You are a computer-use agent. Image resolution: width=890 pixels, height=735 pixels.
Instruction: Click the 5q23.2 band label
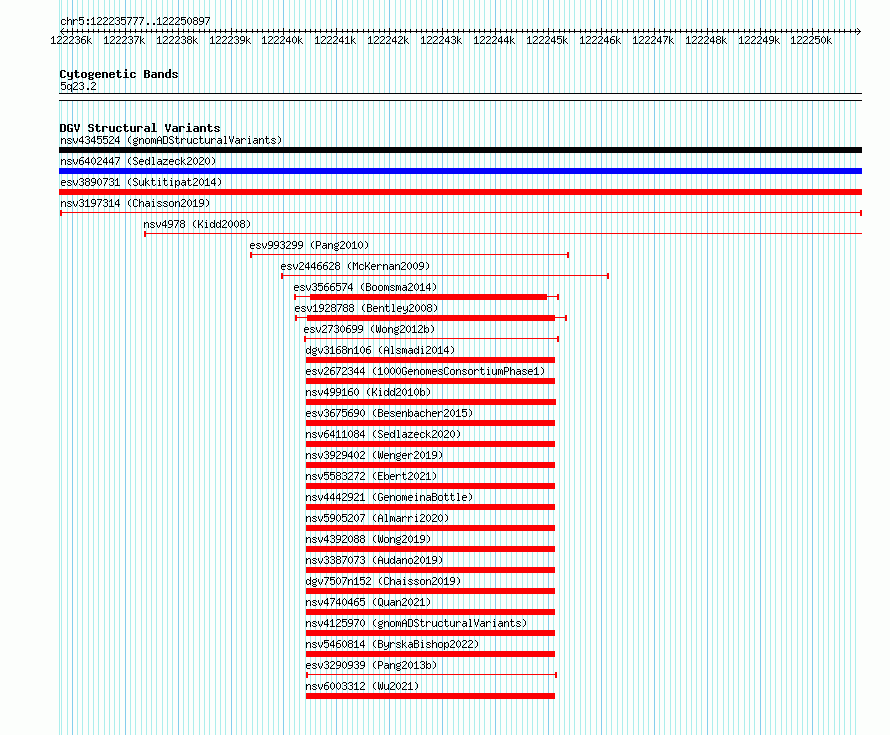[x=78, y=86]
